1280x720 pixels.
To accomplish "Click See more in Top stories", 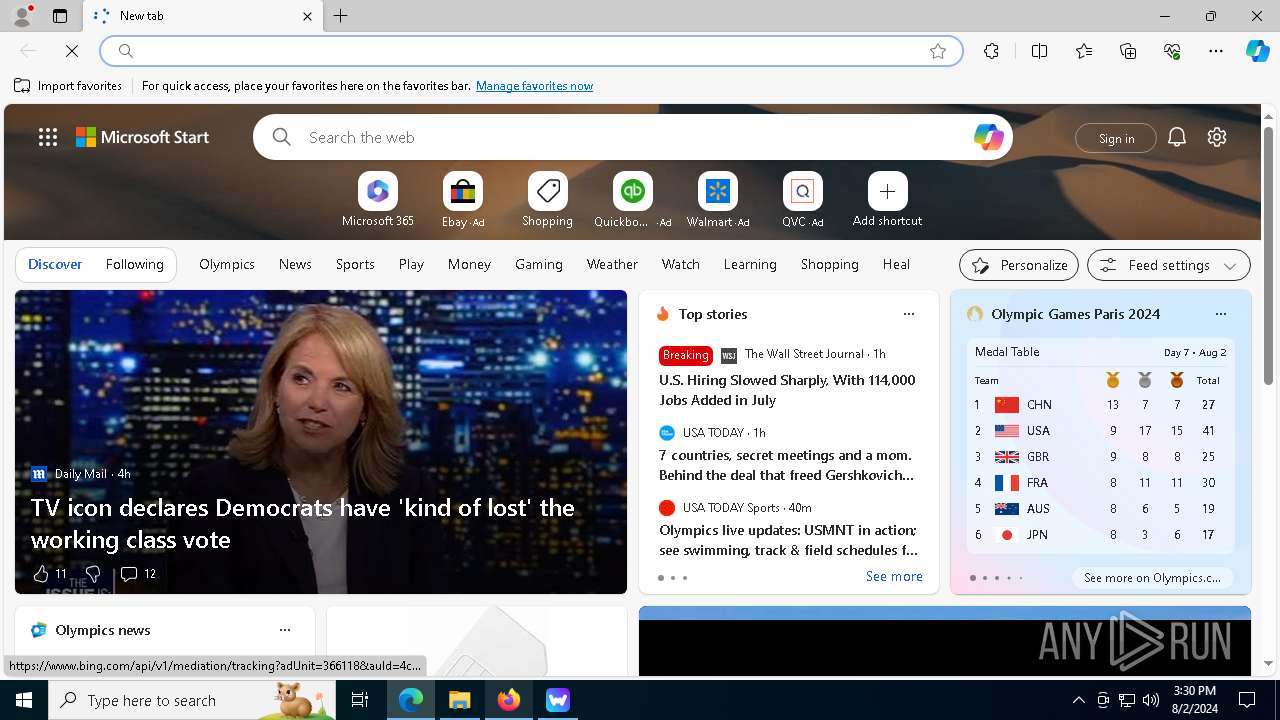I will (x=894, y=576).
